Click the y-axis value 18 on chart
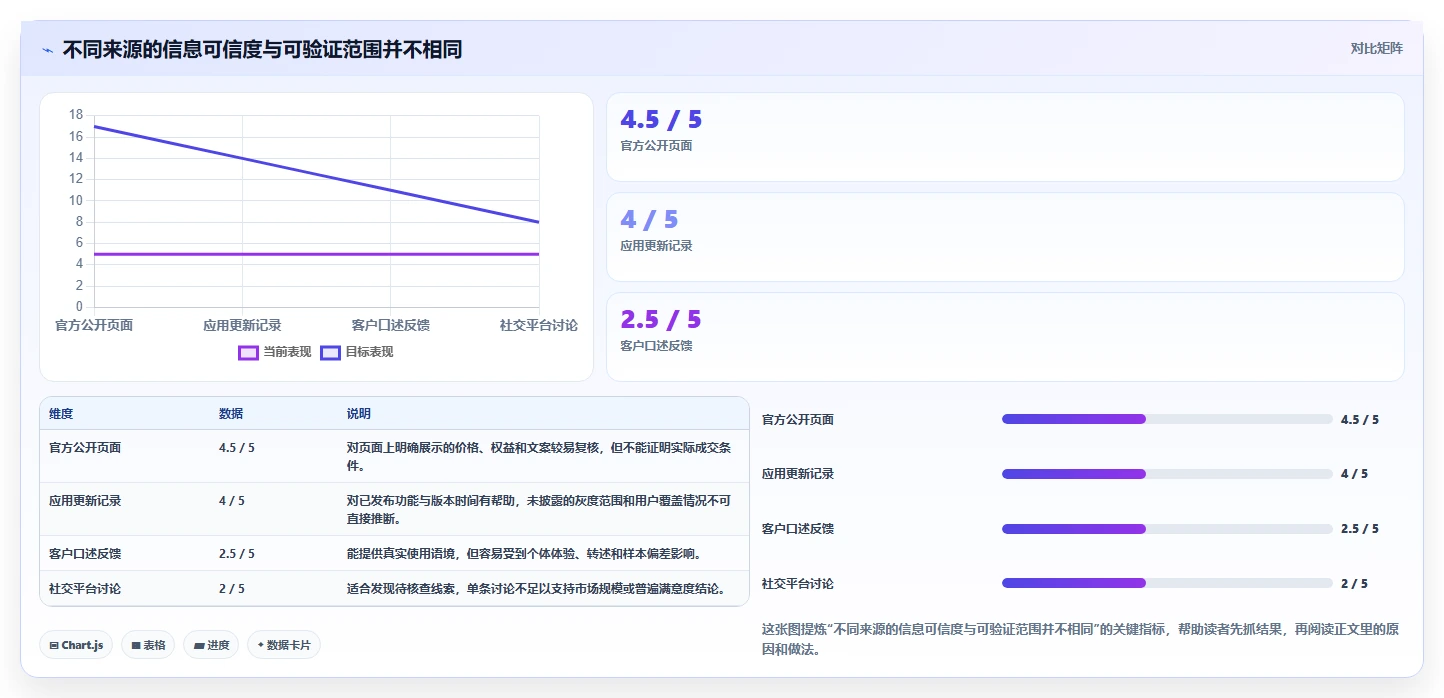Screen dimensions: 1444x698 click(x=76, y=115)
